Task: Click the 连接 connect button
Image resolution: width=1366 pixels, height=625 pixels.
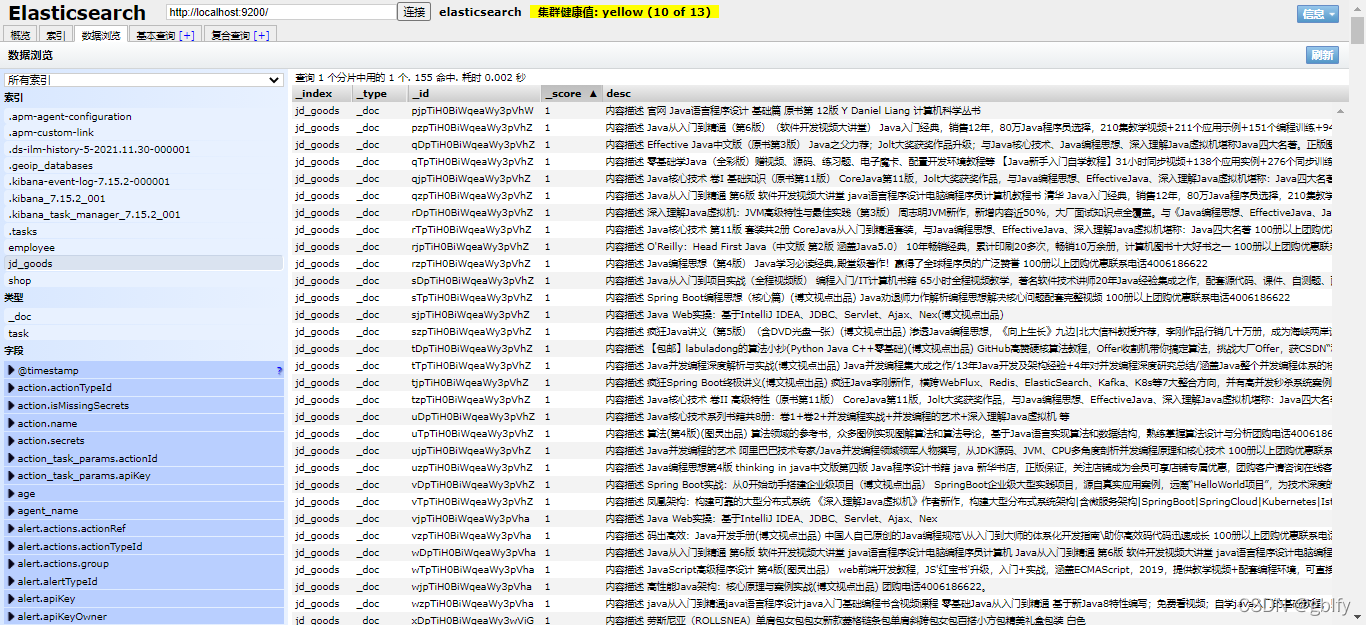Action: [x=413, y=12]
